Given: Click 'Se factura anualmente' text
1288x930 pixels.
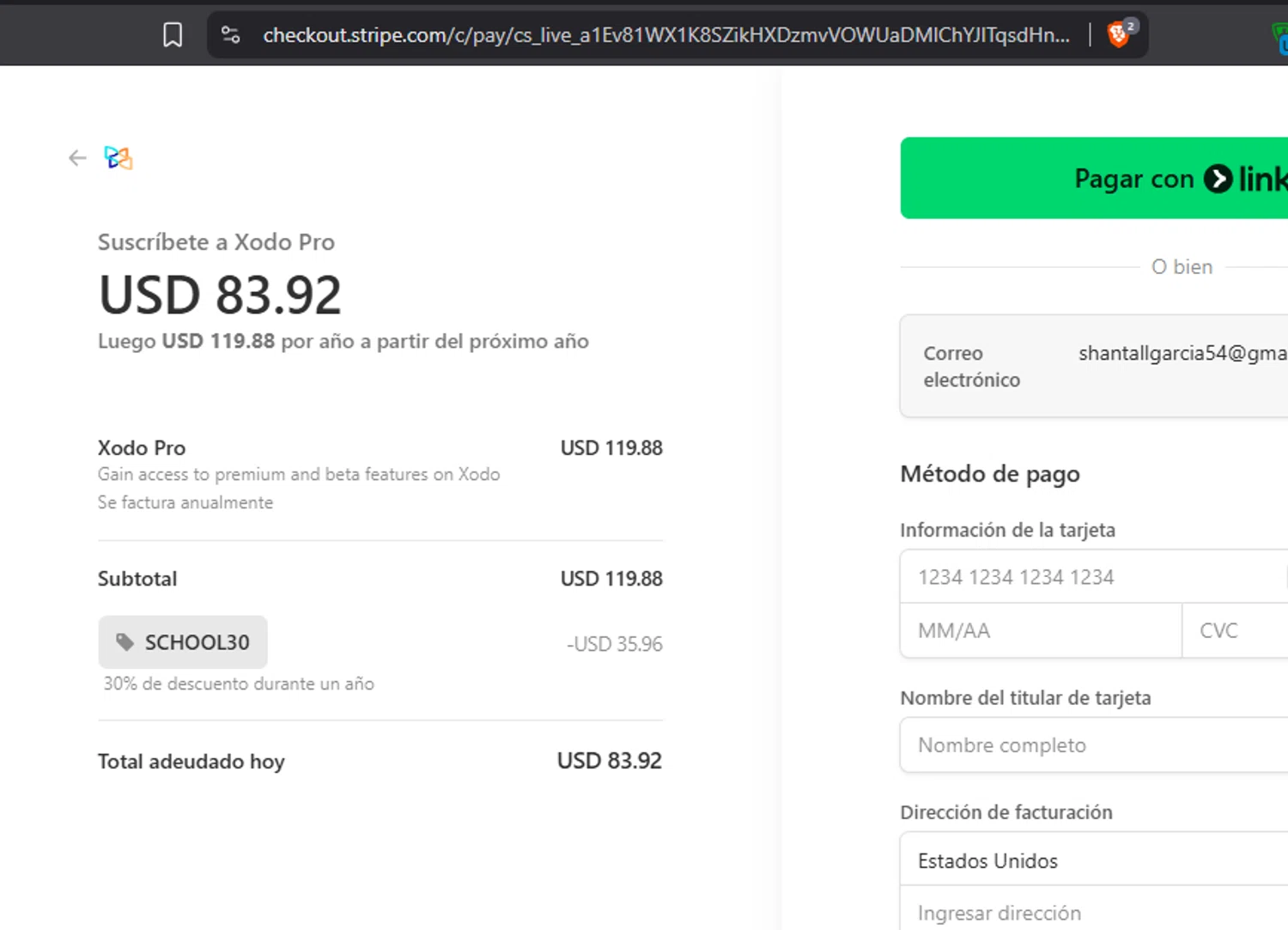Looking at the screenshot, I should (x=185, y=502).
